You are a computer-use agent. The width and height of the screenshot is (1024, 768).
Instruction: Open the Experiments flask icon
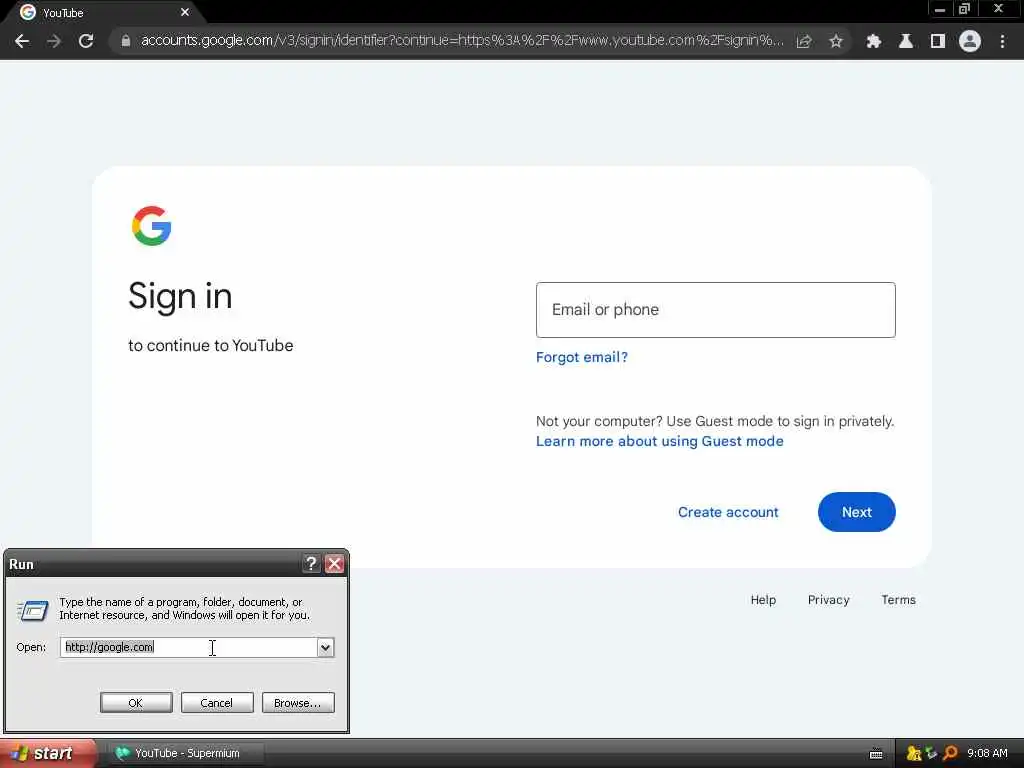[906, 41]
